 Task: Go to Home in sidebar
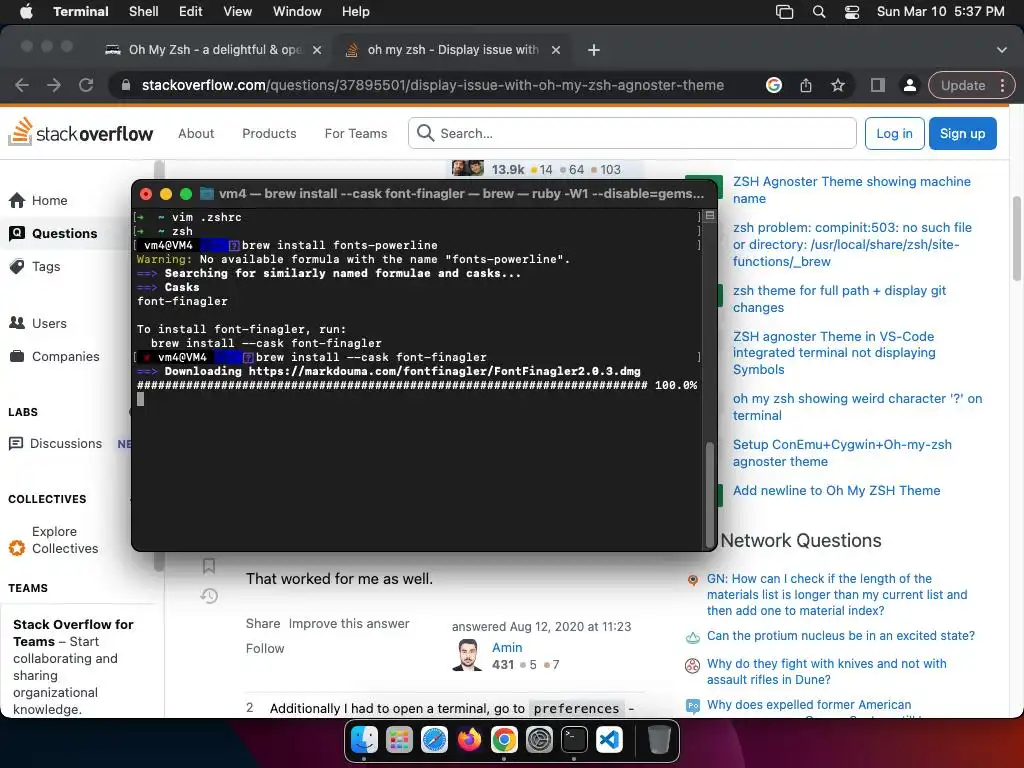39,200
